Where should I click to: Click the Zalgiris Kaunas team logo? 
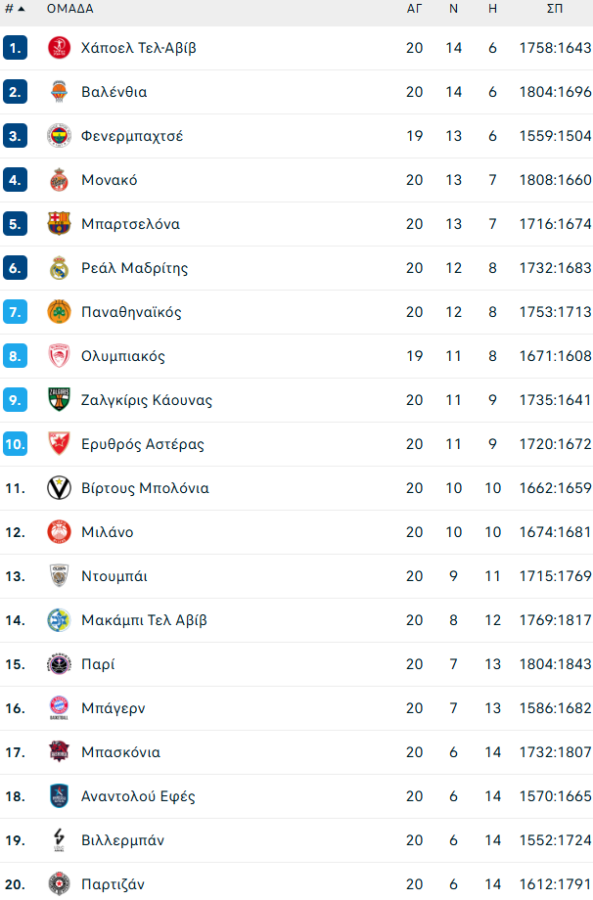(x=57, y=399)
